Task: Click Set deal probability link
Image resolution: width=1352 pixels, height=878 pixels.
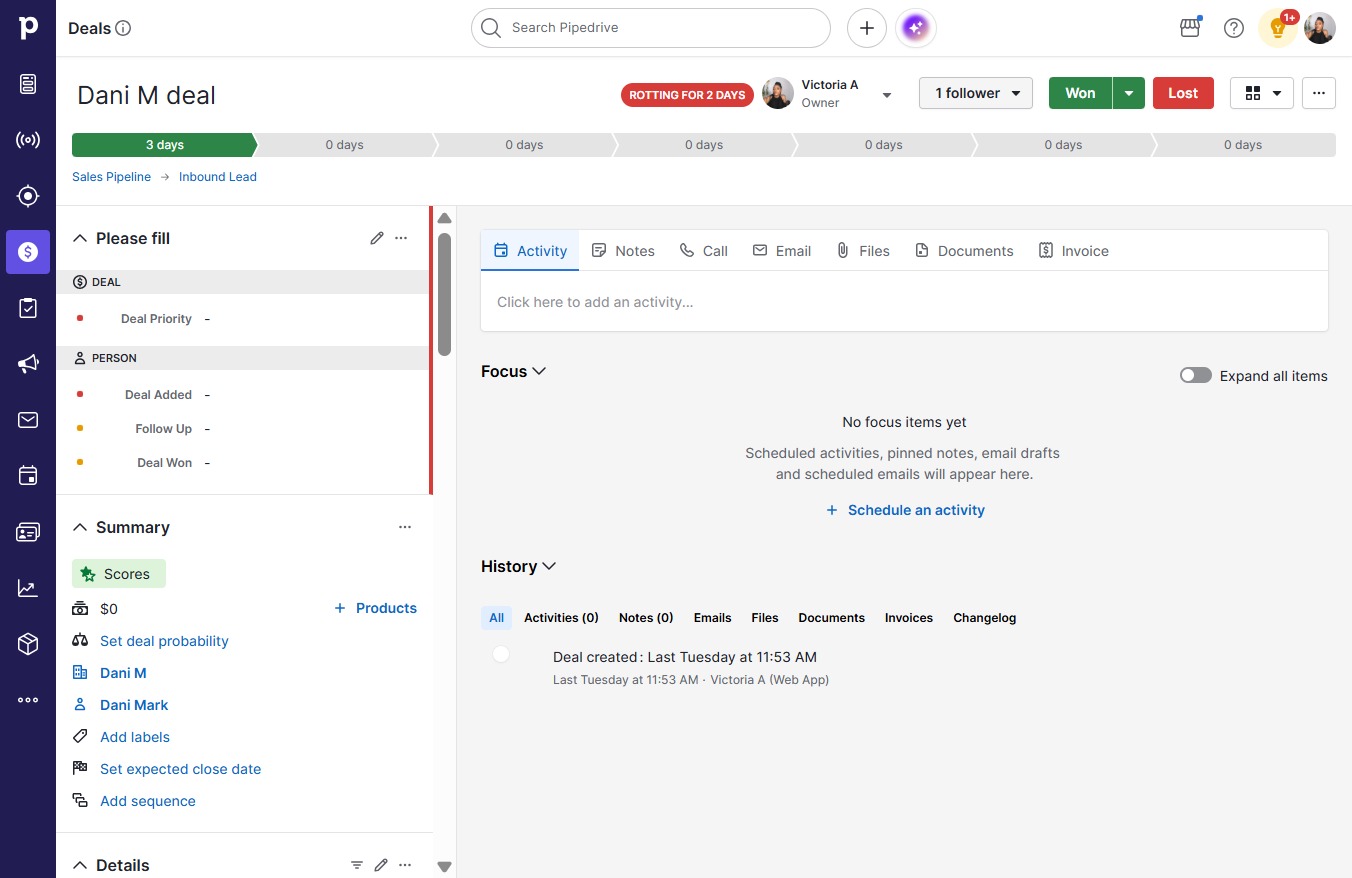Action: (164, 641)
